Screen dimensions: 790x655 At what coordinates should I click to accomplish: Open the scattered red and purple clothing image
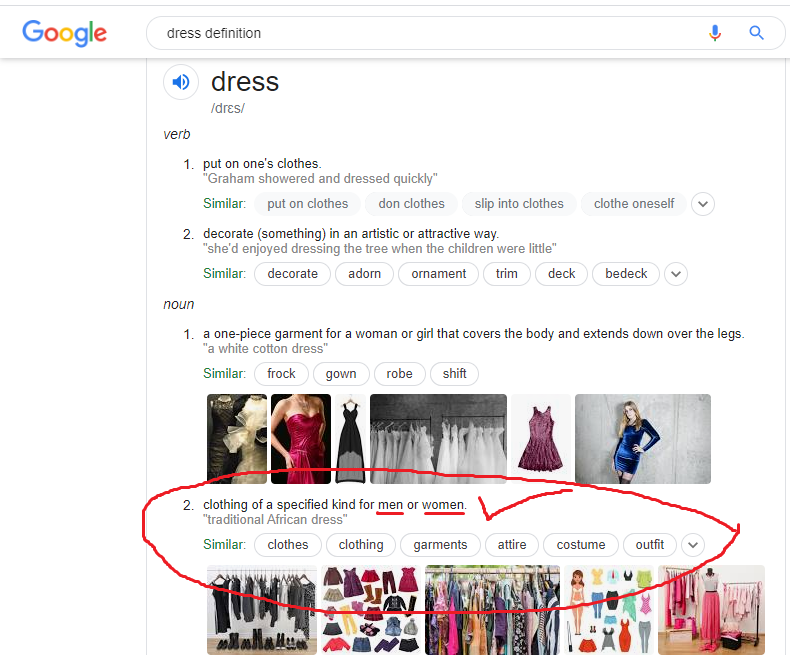coord(371,610)
